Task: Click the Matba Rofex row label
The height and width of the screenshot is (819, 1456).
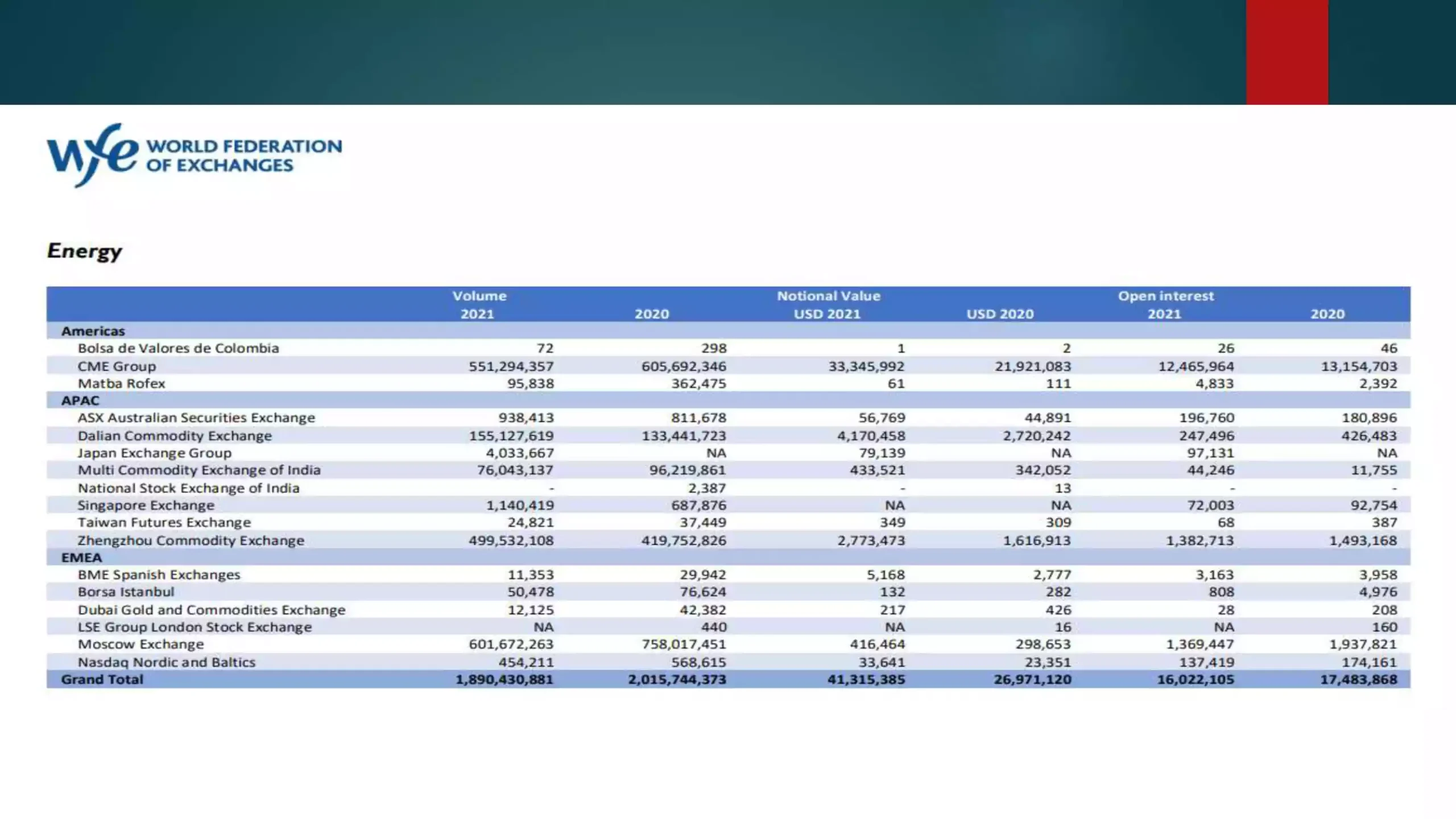Action: pos(122,383)
